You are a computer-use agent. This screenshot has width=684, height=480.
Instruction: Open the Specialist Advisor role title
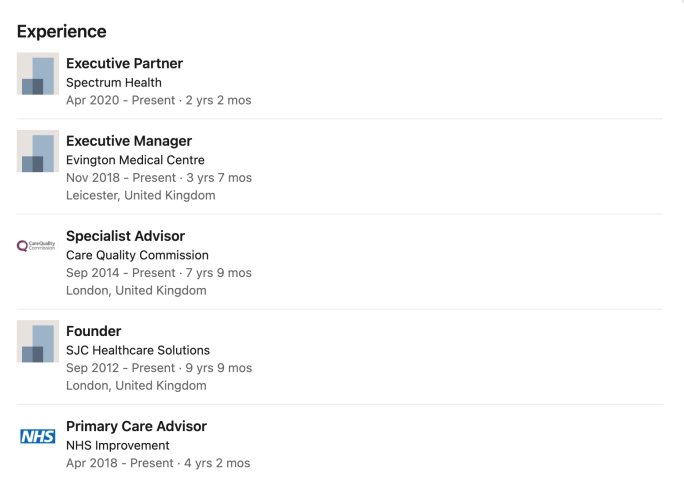tap(125, 236)
